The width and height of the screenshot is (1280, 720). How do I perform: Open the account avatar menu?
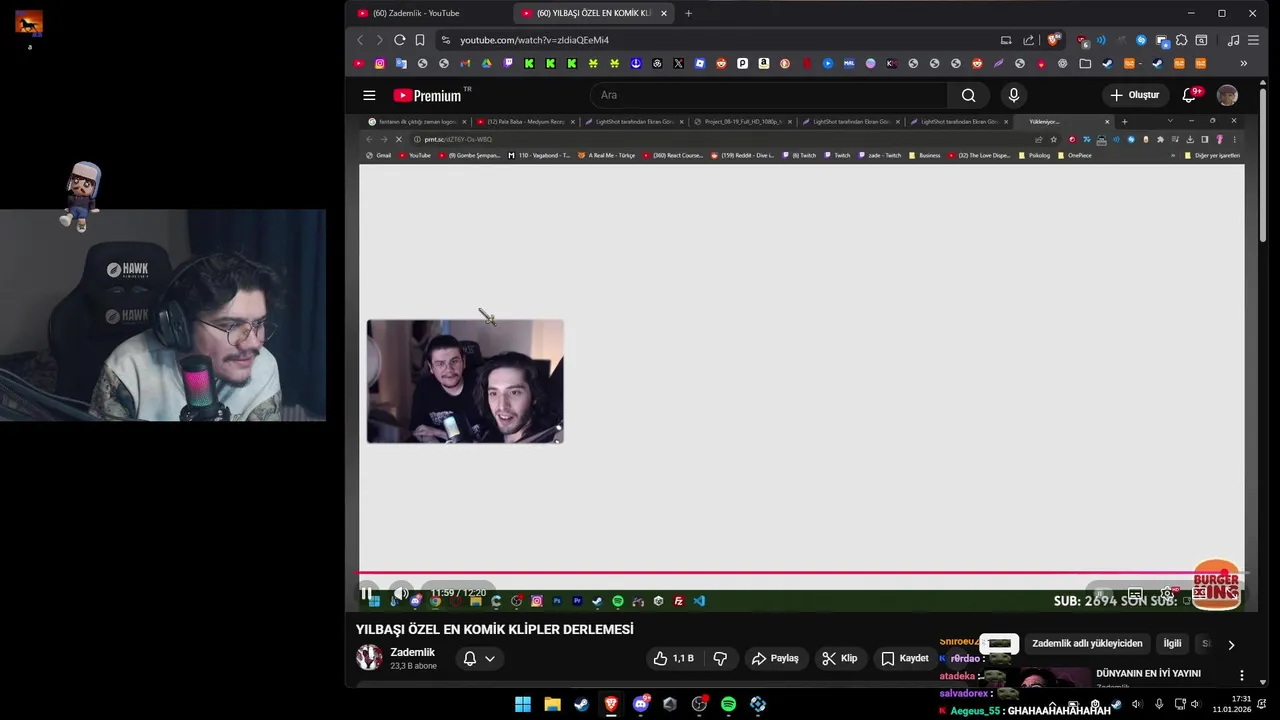click(1227, 95)
